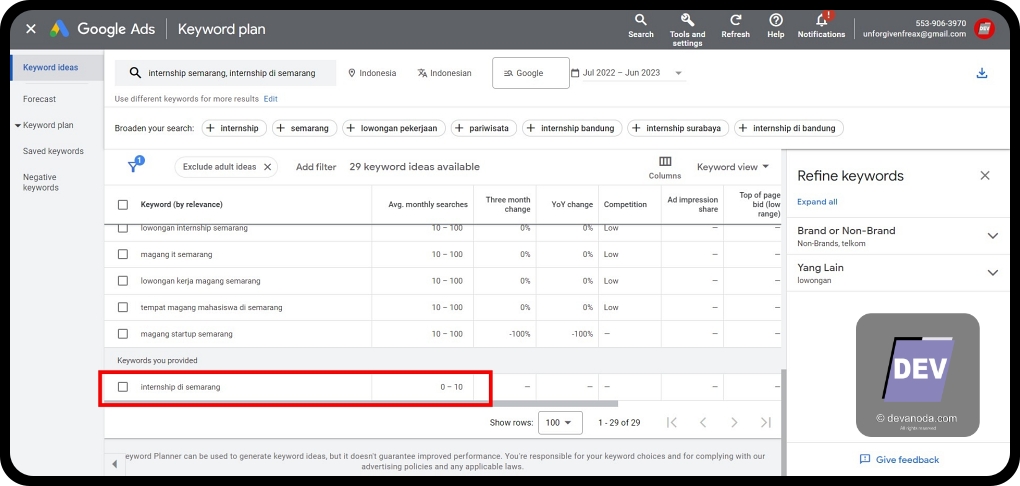Add internship di bandung to broaden search
The width and height of the screenshot is (1020, 486).
[x=789, y=128]
